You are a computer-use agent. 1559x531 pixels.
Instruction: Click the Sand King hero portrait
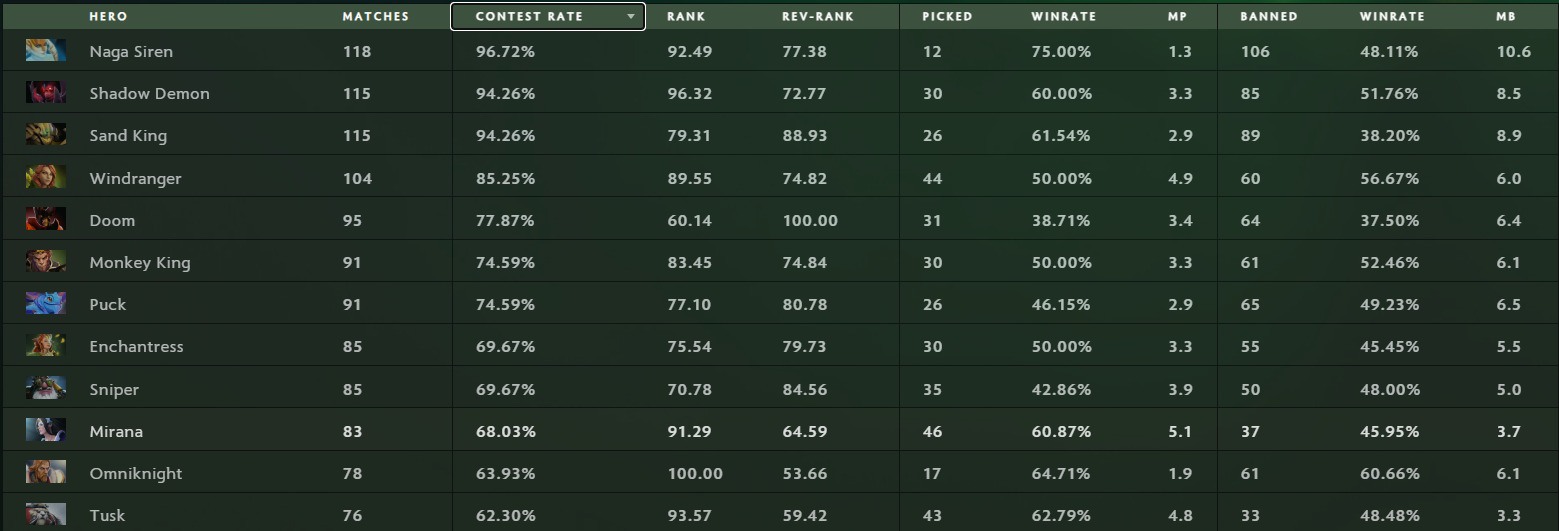(x=46, y=135)
